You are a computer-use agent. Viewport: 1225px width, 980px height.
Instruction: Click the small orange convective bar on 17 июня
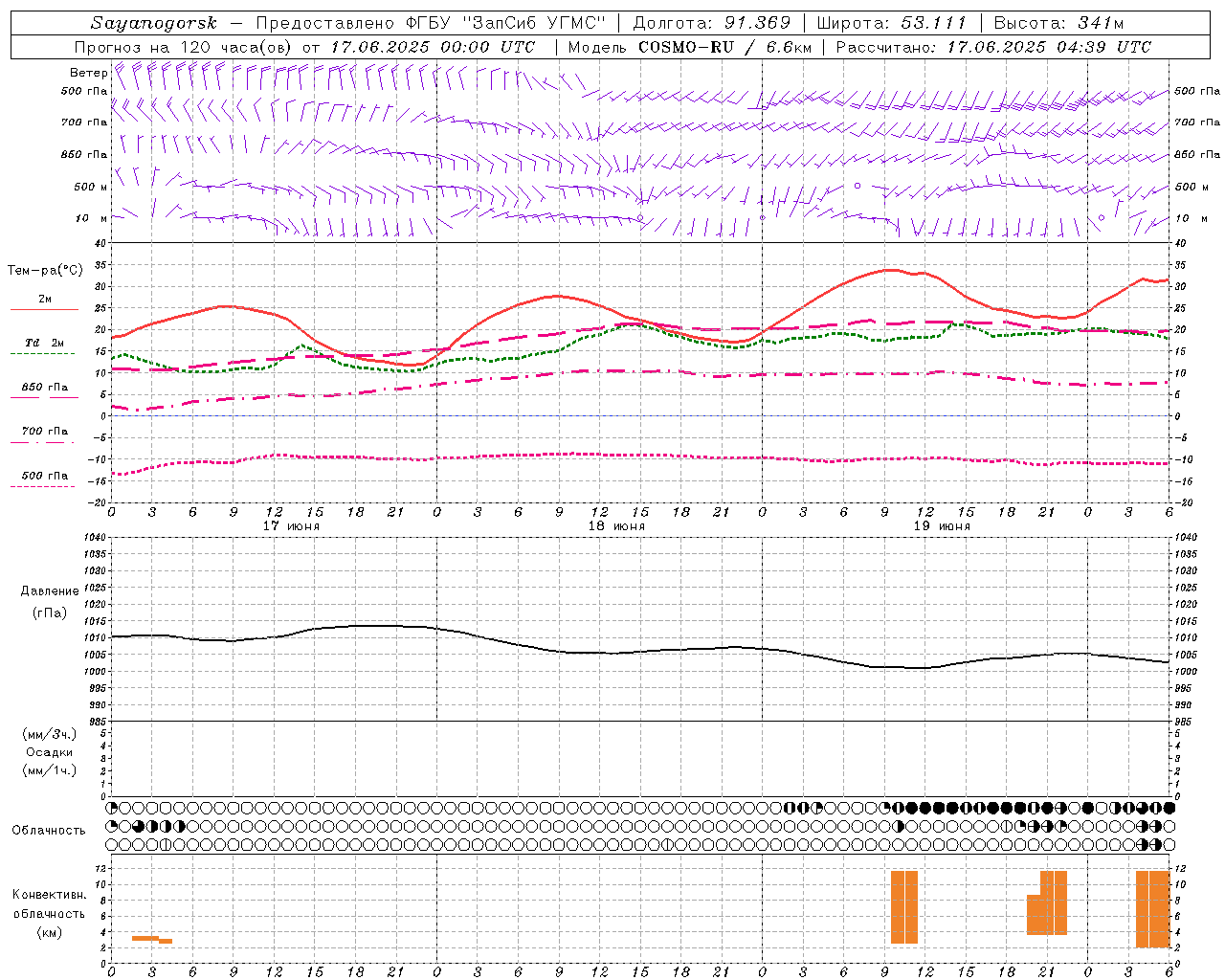151,939
